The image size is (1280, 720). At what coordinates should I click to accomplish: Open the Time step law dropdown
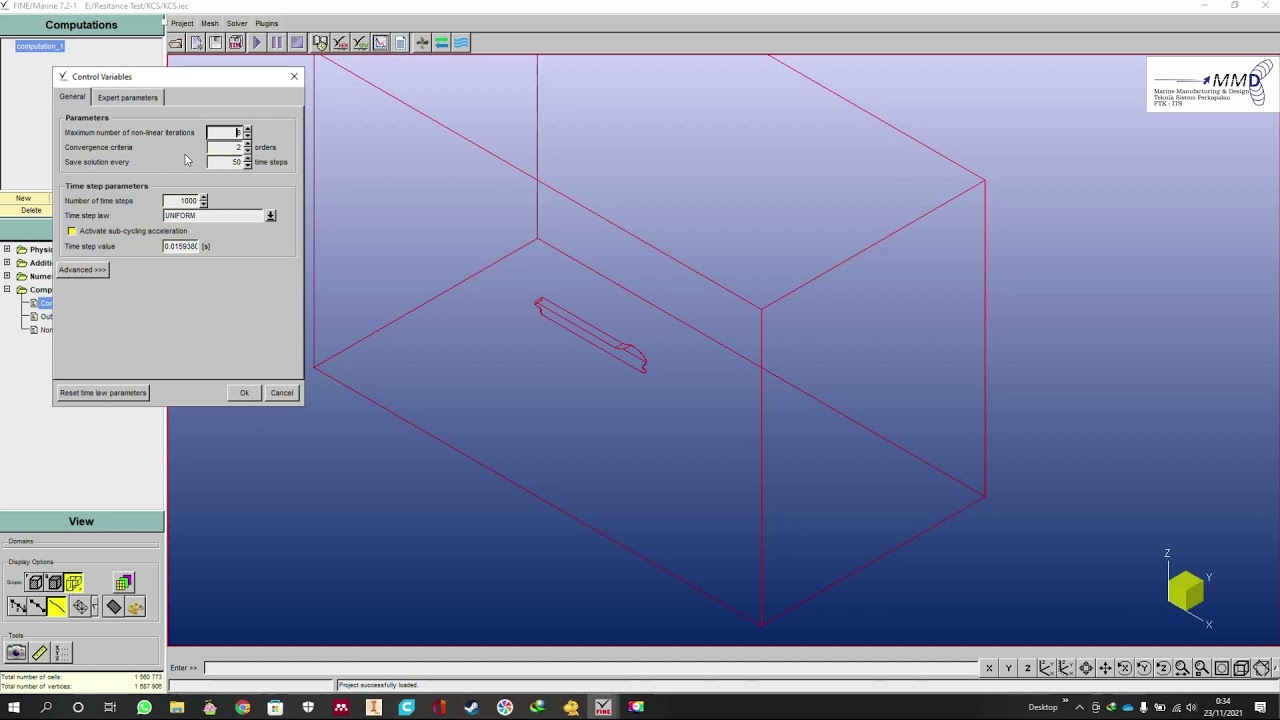[270, 215]
